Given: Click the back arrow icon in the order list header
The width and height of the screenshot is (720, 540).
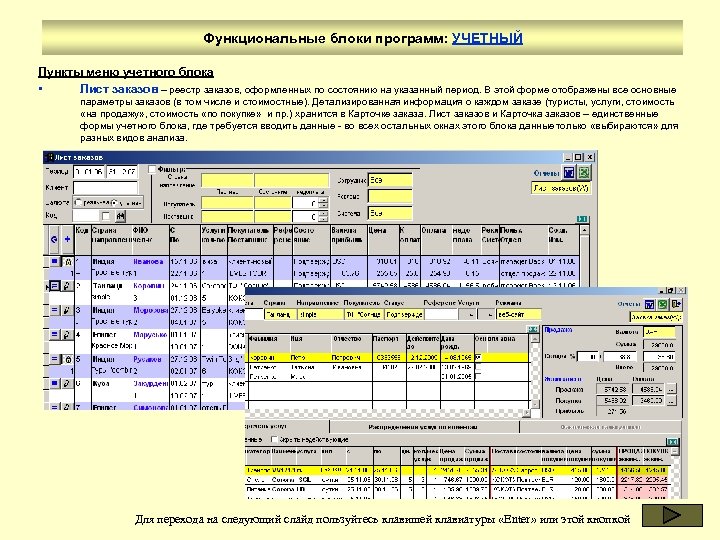Looking at the screenshot, I should (x=54, y=239).
